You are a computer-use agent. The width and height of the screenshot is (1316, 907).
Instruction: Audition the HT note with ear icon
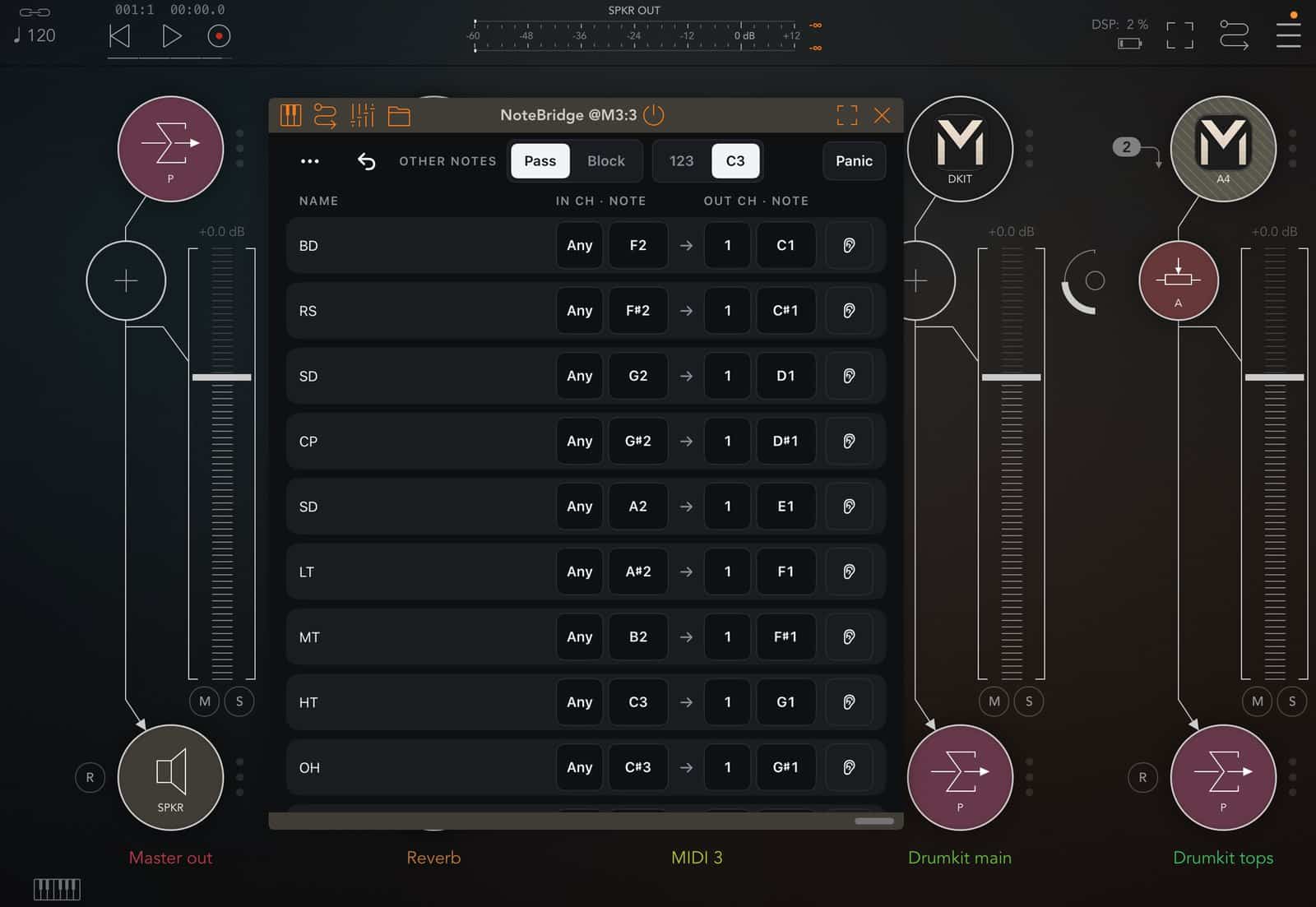point(849,702)
